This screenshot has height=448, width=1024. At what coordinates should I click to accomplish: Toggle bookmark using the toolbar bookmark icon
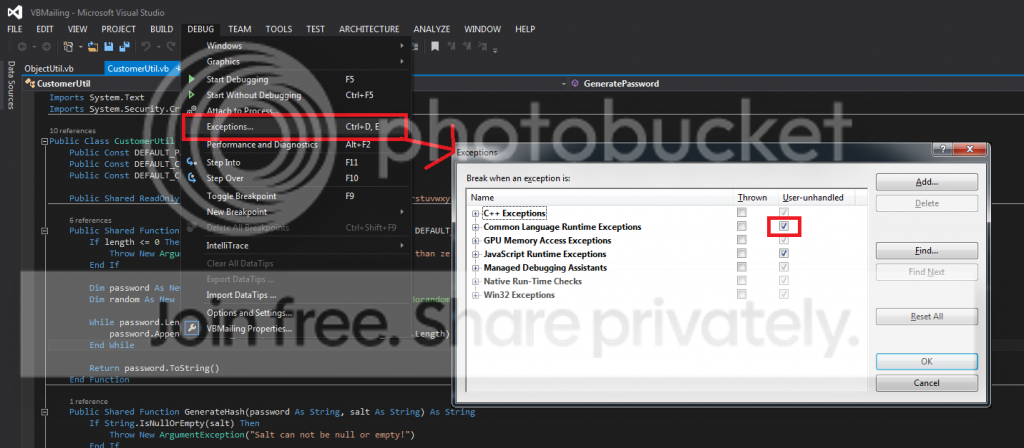(x=434, y=46)
